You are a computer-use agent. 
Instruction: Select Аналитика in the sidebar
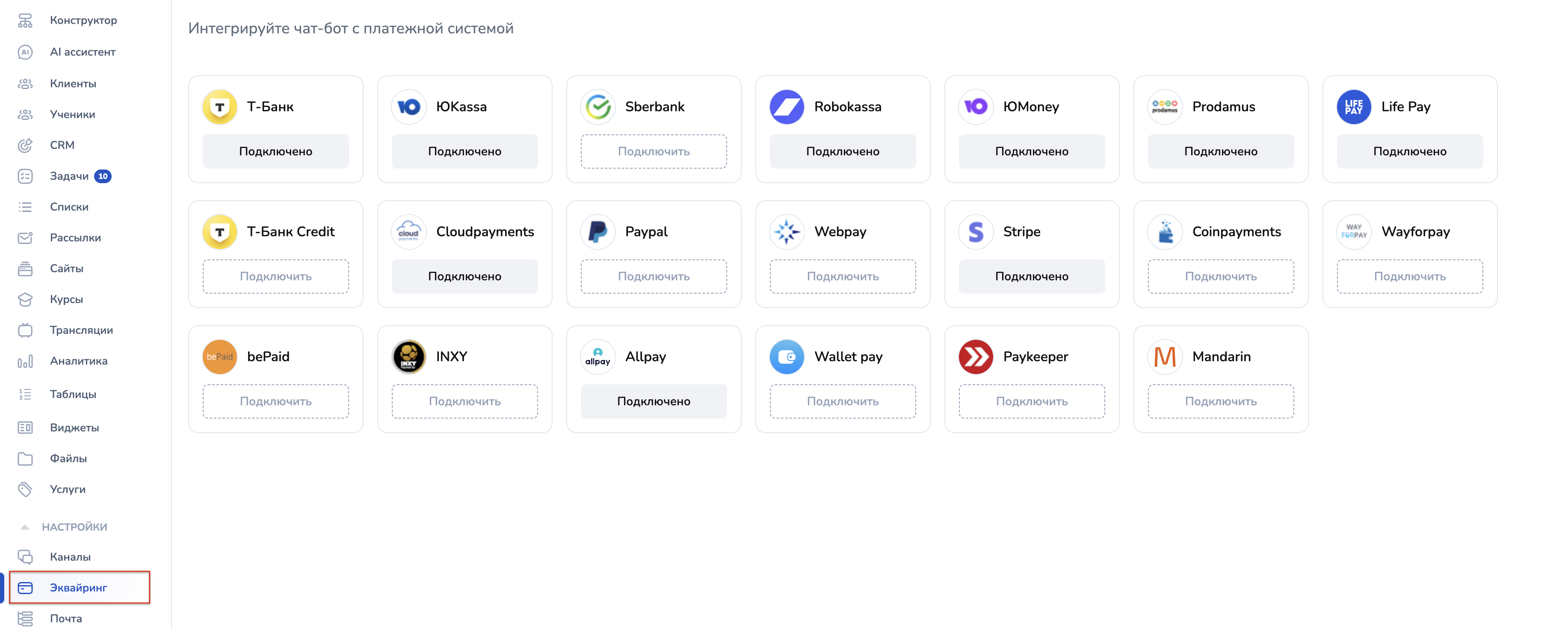pyautogui.click(x=79, y=361)
